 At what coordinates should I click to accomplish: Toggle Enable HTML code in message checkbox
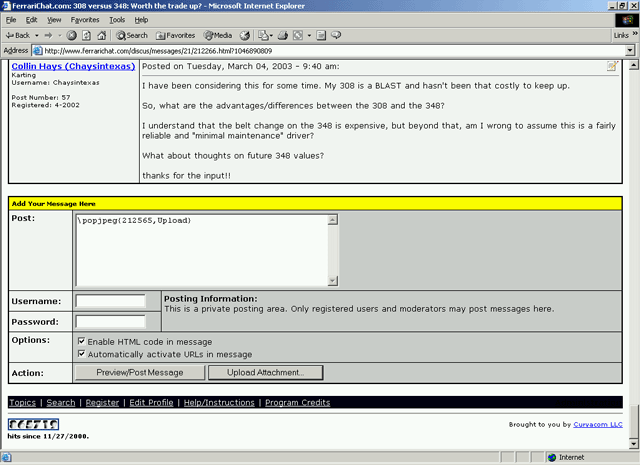[82, 341]
